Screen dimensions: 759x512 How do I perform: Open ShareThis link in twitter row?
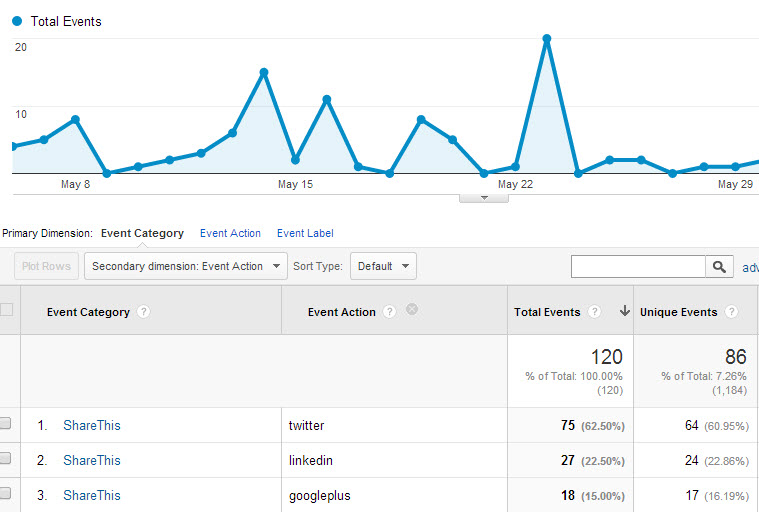coord(91,425)
